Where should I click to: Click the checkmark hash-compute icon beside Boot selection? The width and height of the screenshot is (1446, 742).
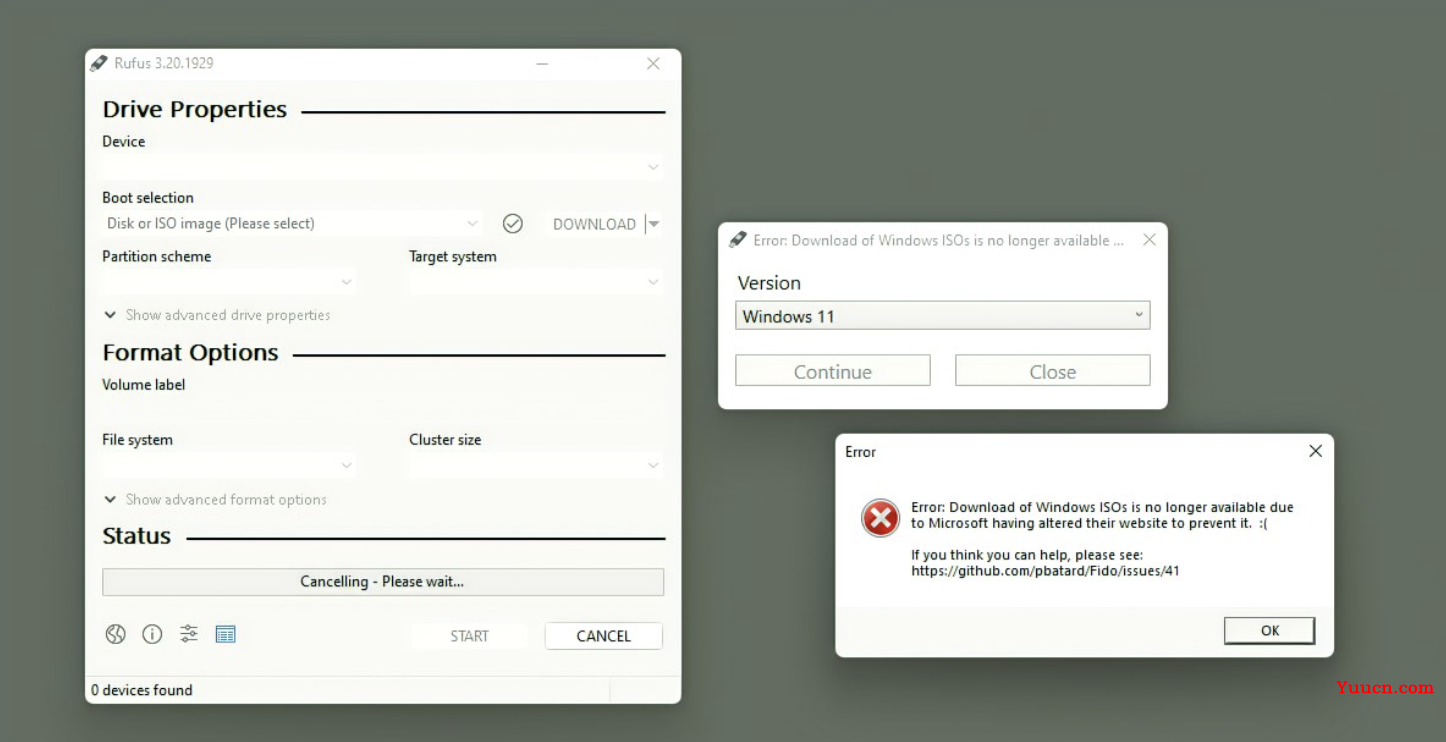[x=513, y=223]
